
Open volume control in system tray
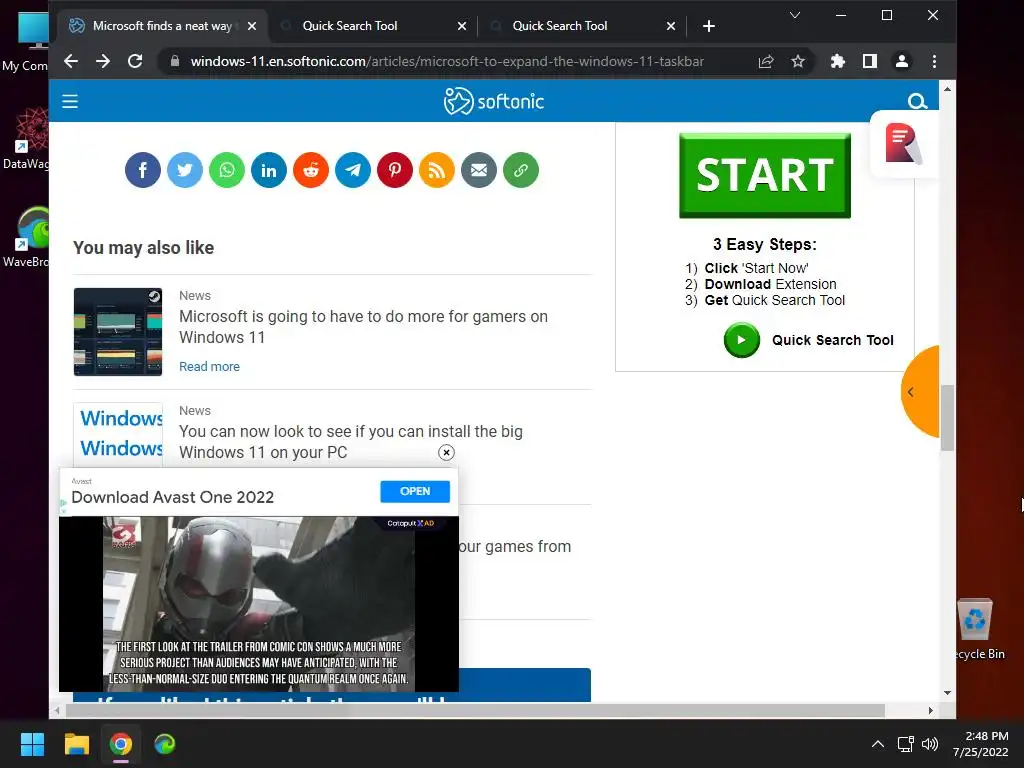point(930,744)
